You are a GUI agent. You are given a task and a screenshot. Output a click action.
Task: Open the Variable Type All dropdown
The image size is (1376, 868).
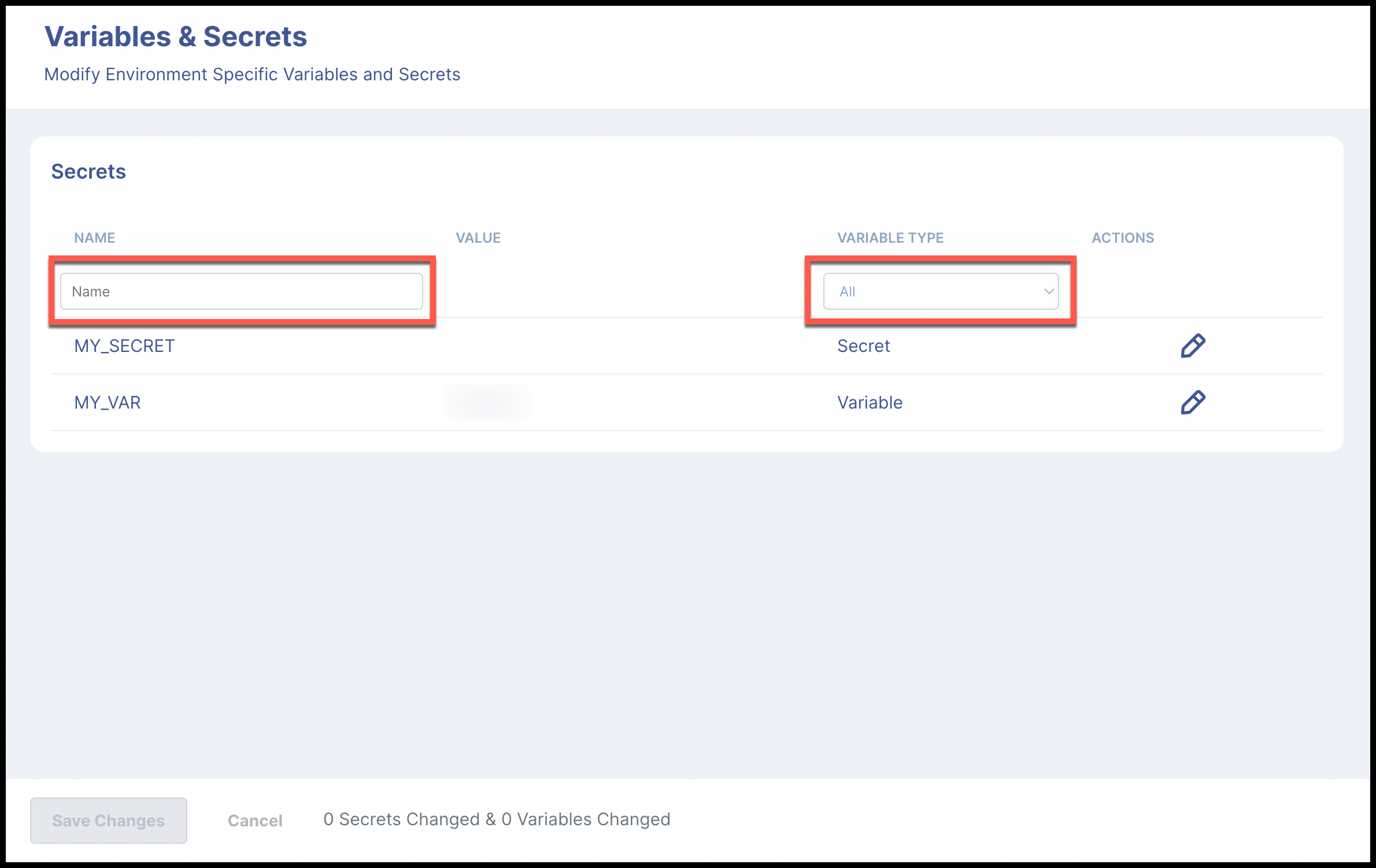[940, 291]
